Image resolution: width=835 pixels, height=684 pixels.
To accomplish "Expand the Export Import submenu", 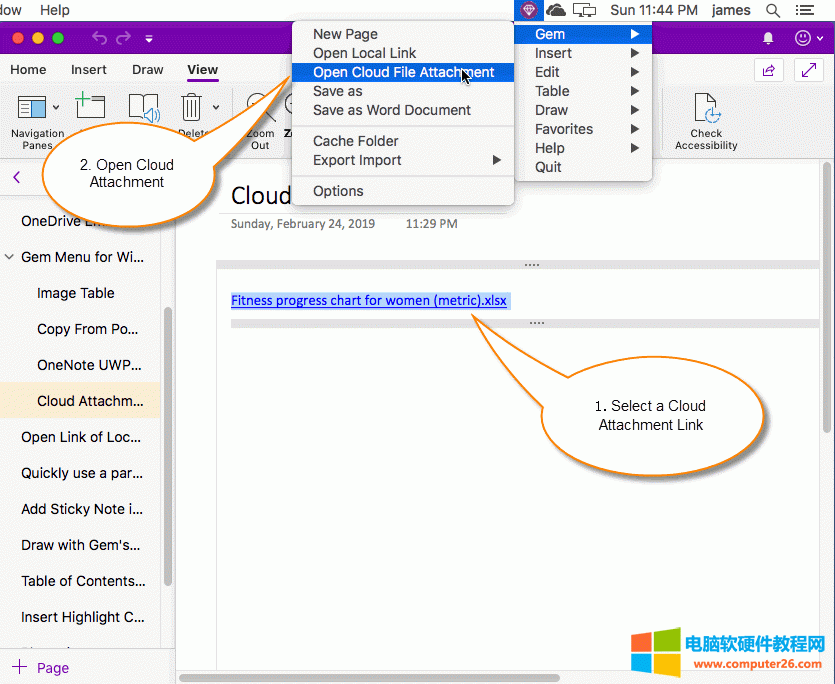I will [402, 160].
